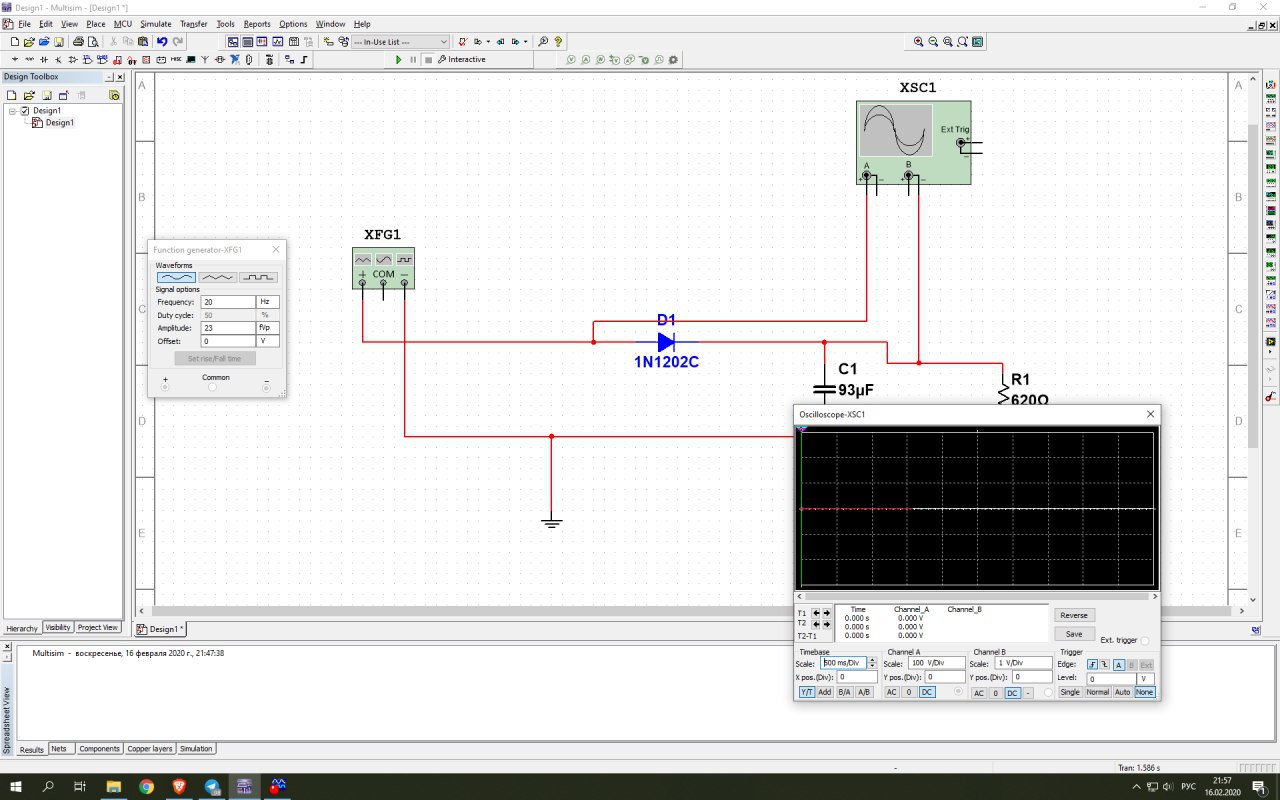This screenshot has height=800, width=1280.
Task: Switch to Visibility tab
Action: (58, 627)
